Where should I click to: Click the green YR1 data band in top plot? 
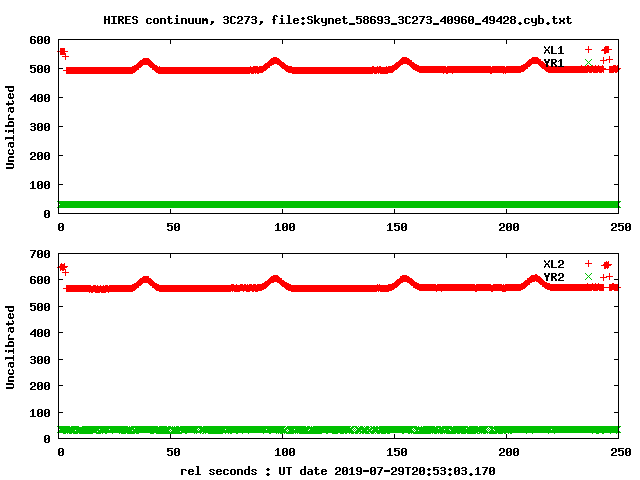click(x=338, y=204)
